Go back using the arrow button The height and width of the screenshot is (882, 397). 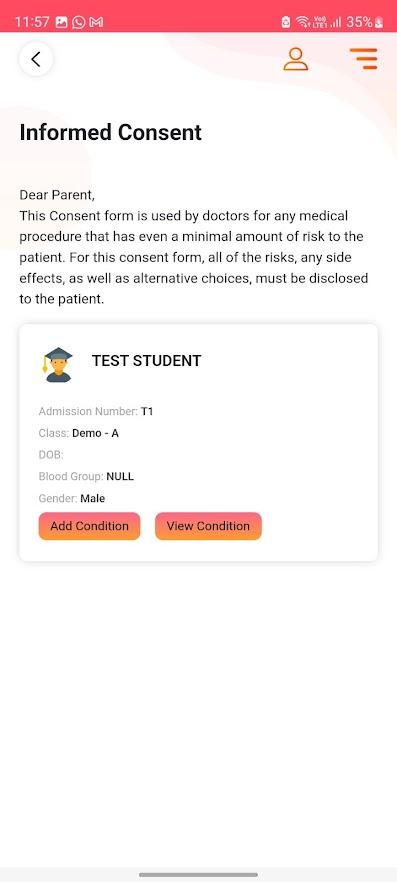[36, 59]
